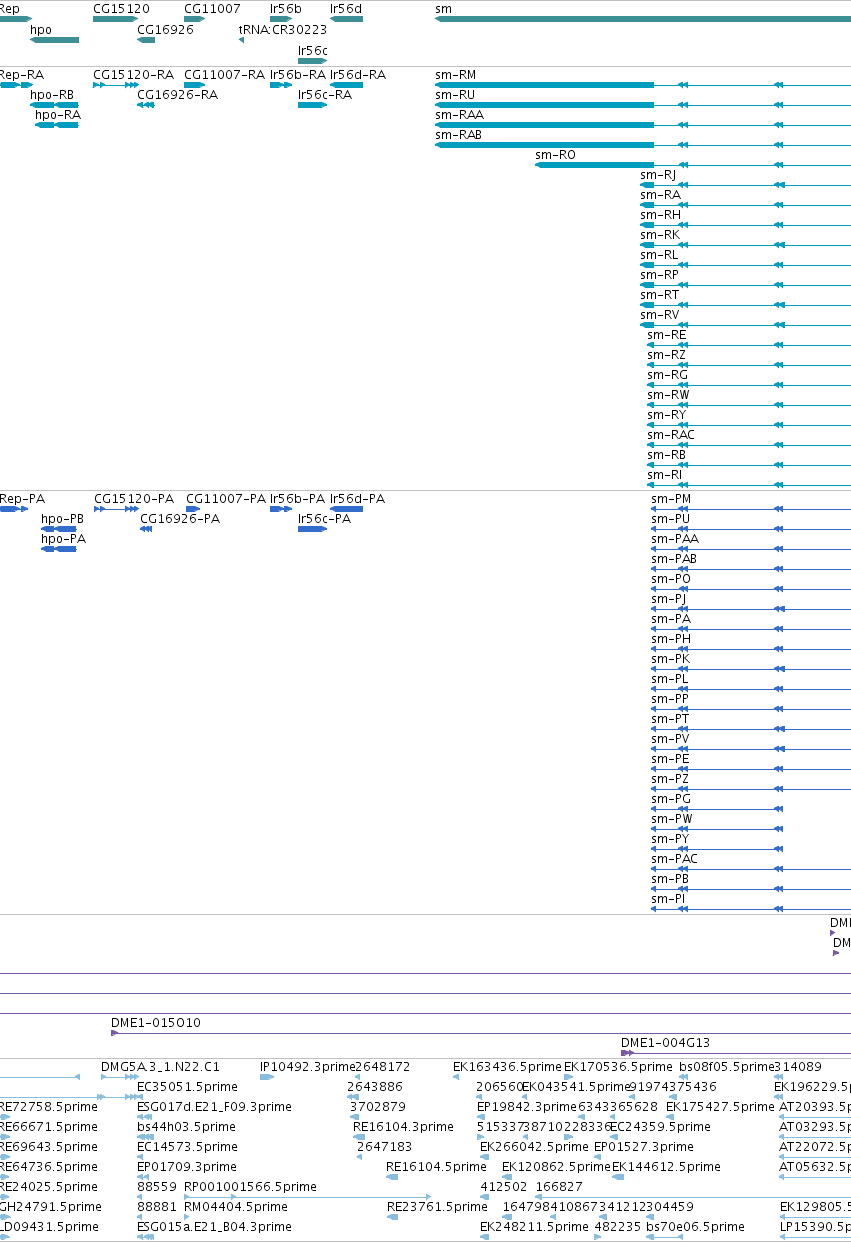Open the Rep-RA transcript

(x=17, y=85)
